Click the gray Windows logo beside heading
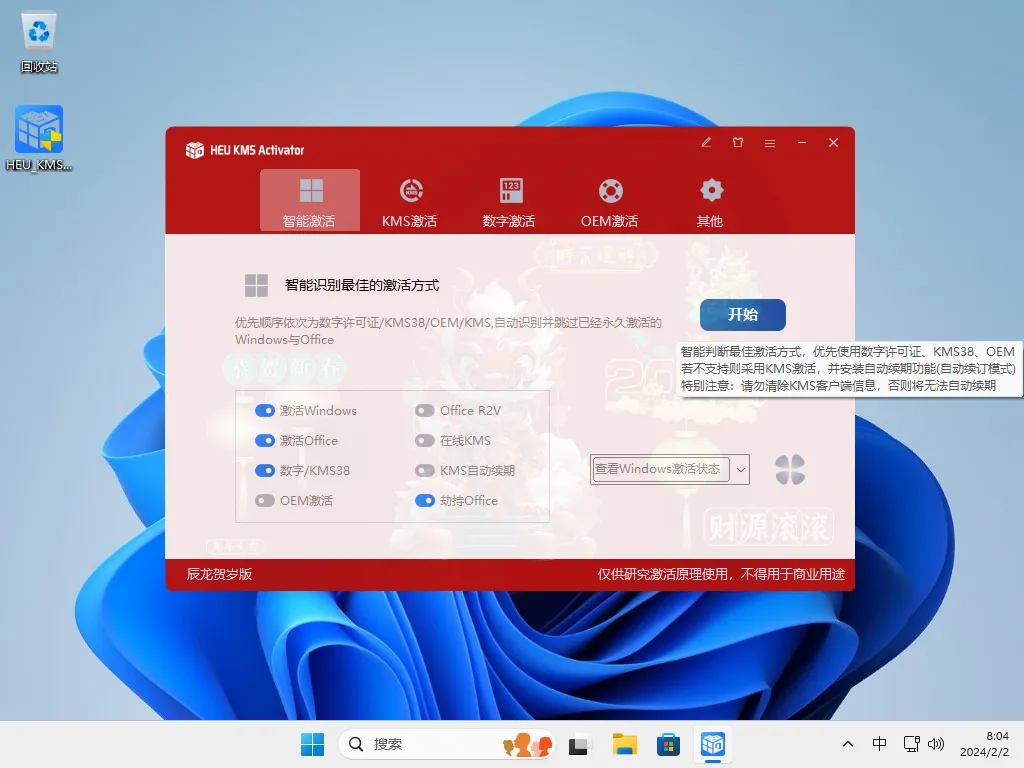This screenshot has height=768, width=1024. point(256,285)
